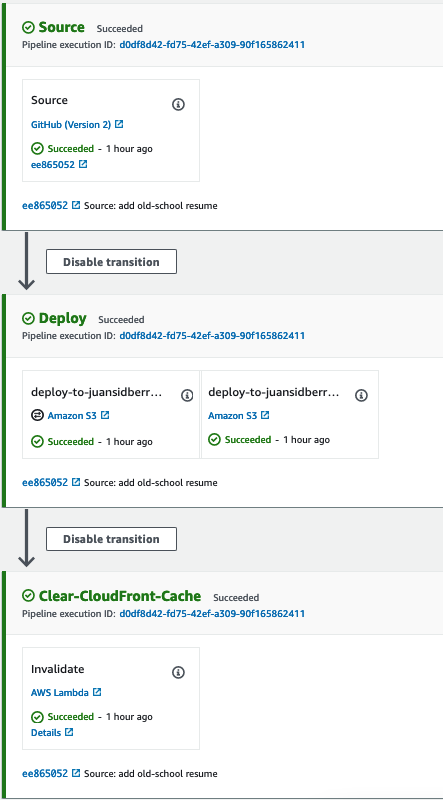Click external link icon beside Details

click(x=69, y=732)
